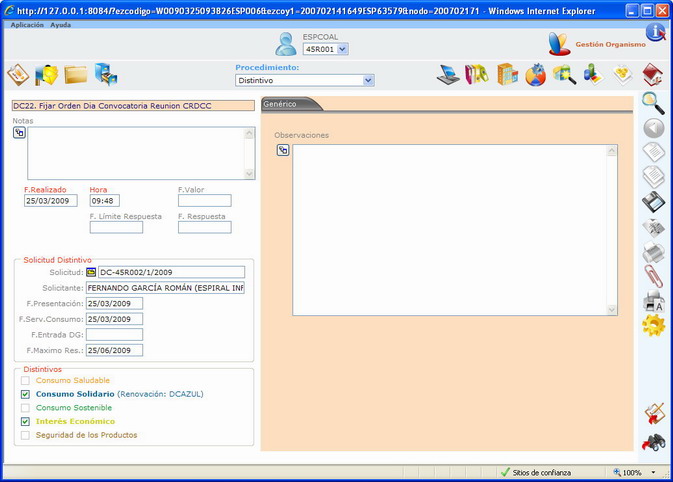
Task: Click the mailbox with yellow envelopes icon
Action: [46, 75]
